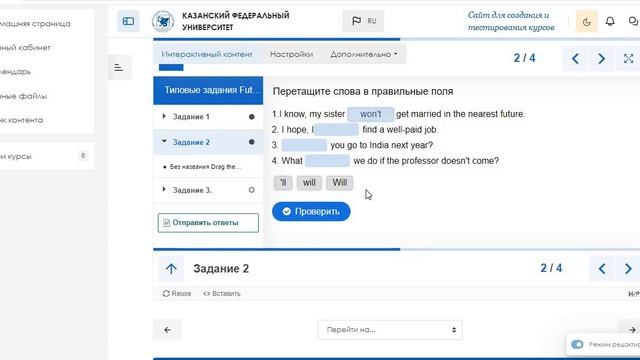Go to previous page in bottom bar
Viewport: 640px width, 360px height.
pos(602,269)
